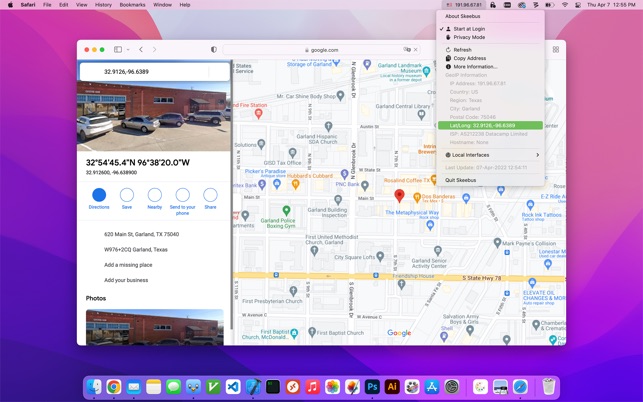Open the Apple menu
This screenshot has height=402, width=643.
(10, 5)
